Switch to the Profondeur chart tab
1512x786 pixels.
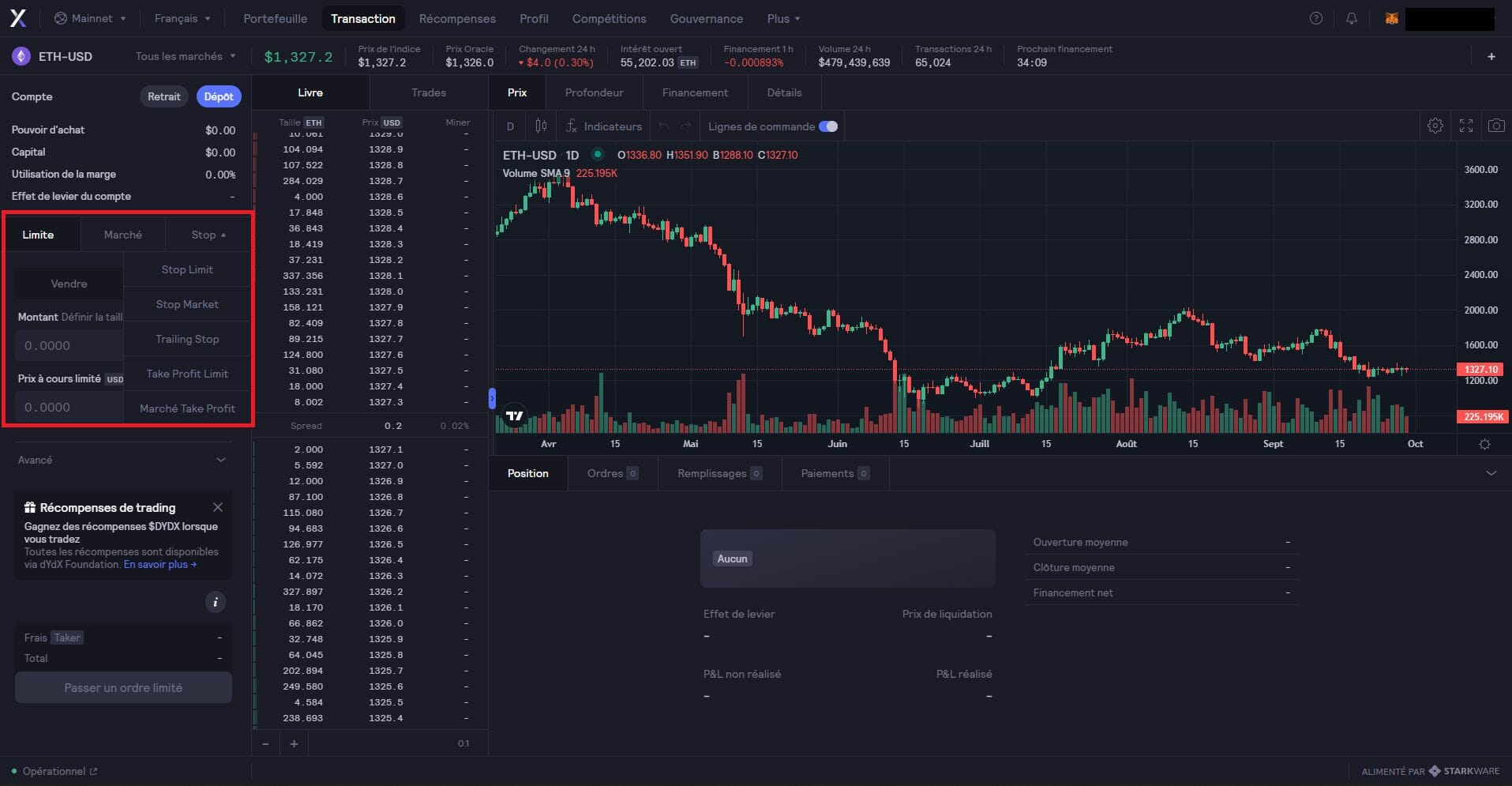(x=595, y=92)
